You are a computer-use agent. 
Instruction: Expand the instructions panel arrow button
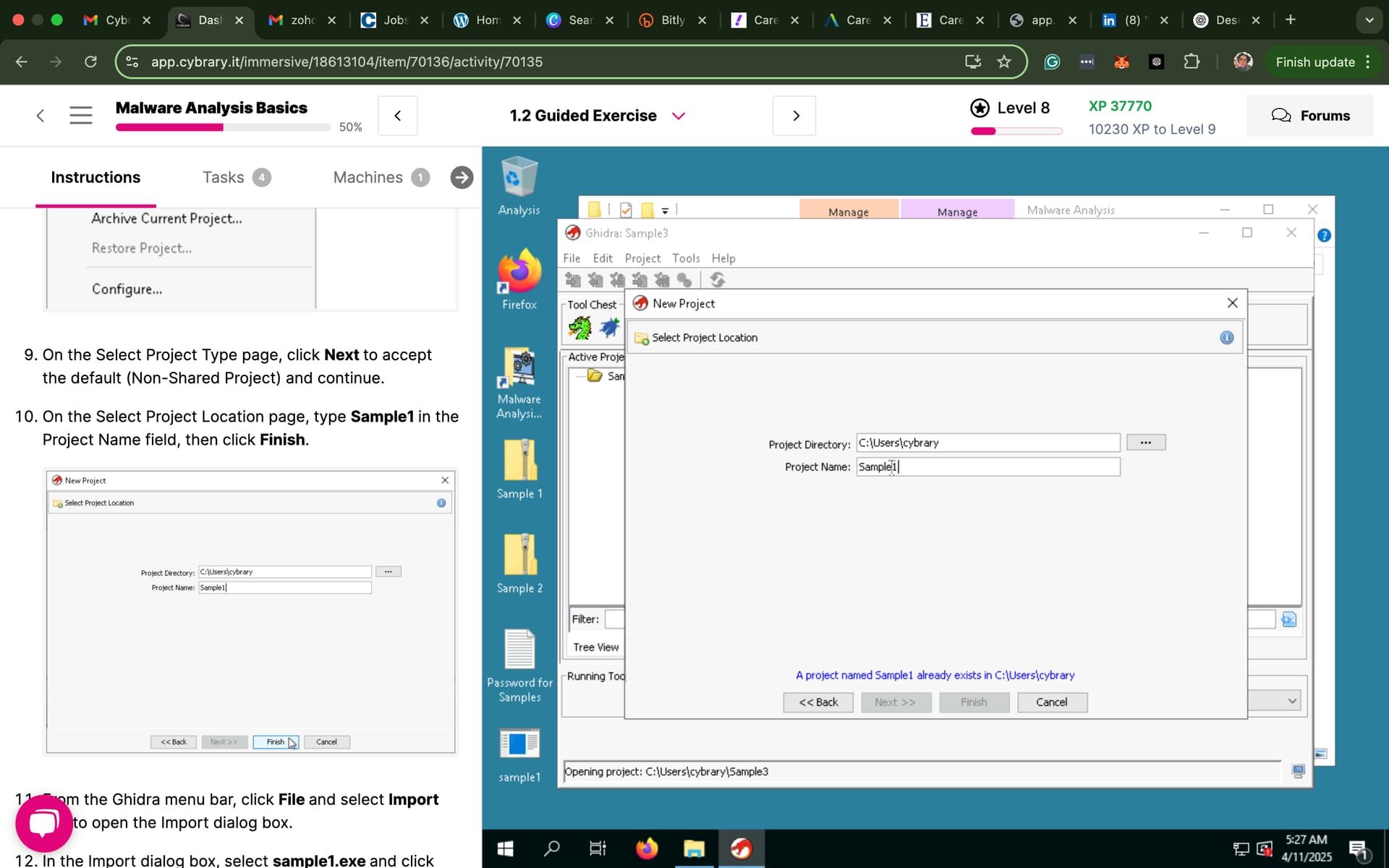click(462, 177)
